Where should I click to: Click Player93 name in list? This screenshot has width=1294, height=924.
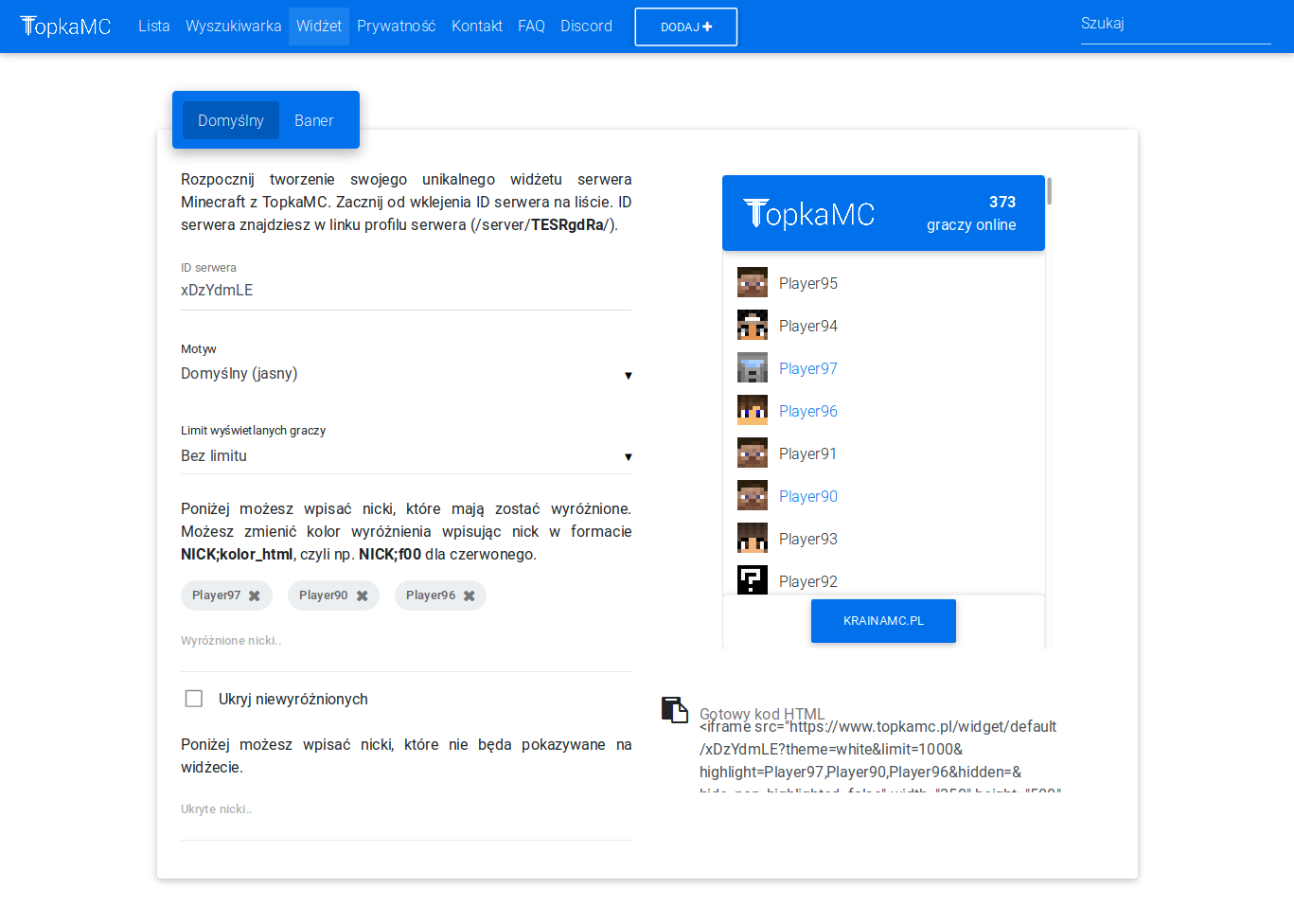[808, 539]
